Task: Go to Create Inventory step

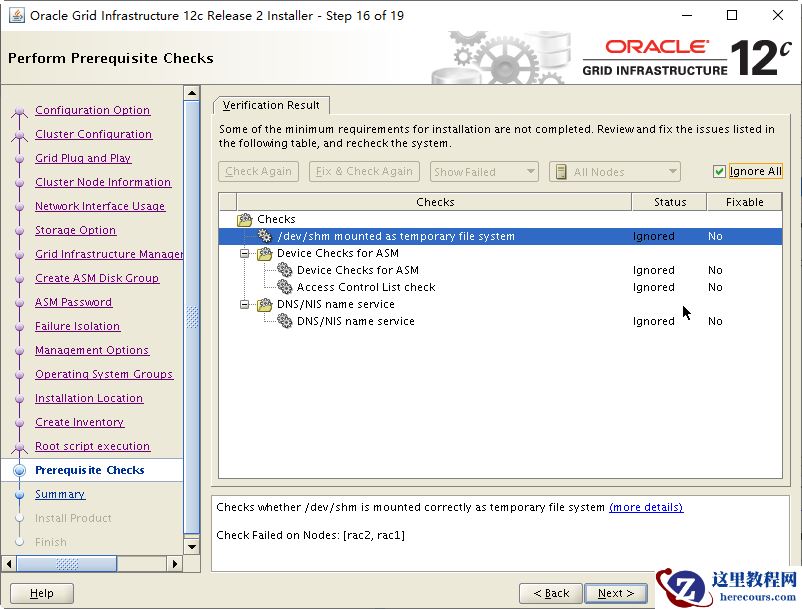Action: pos(80,422)
